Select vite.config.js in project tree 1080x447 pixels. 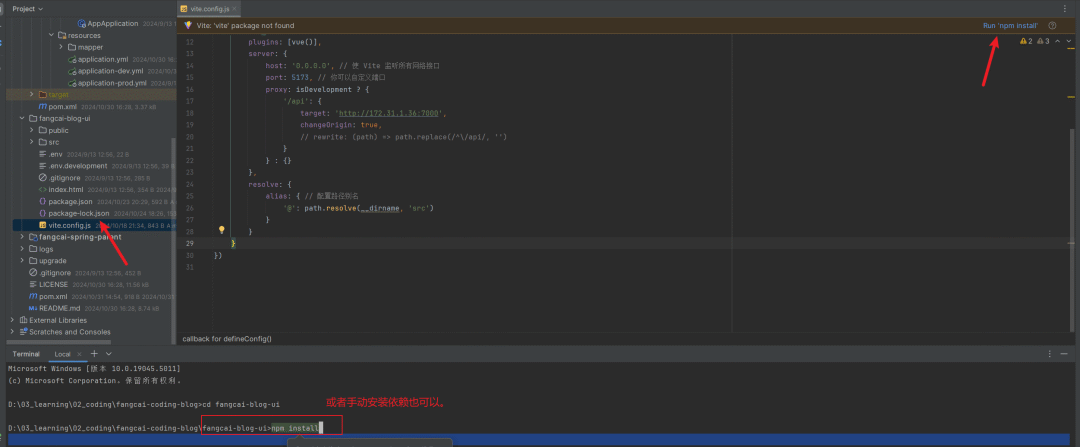tap(70, 225)
